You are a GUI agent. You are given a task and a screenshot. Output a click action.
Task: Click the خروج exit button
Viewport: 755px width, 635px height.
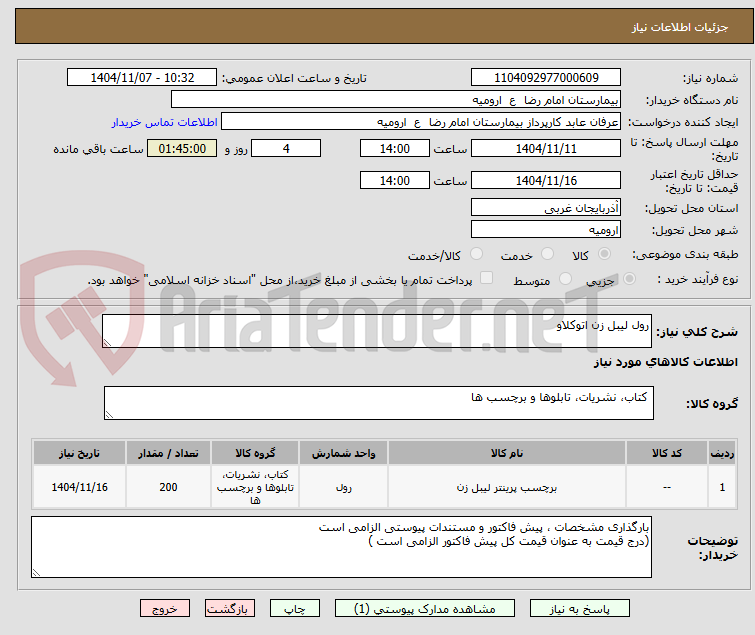165,609
